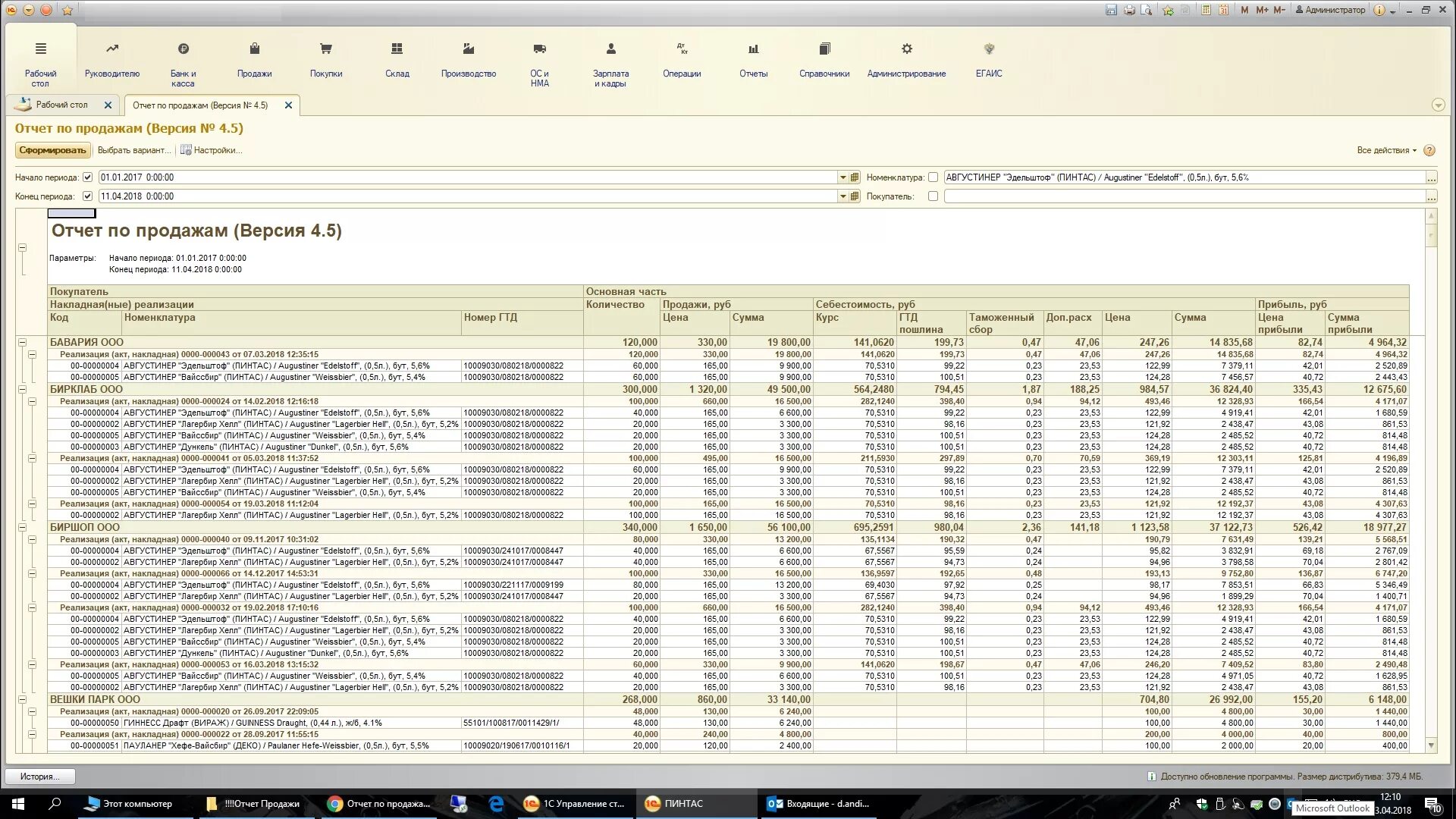This screenshot has width=1456, height=819.
Task: Toggle the Начало периода checkbox
Action: coord(87,177)
